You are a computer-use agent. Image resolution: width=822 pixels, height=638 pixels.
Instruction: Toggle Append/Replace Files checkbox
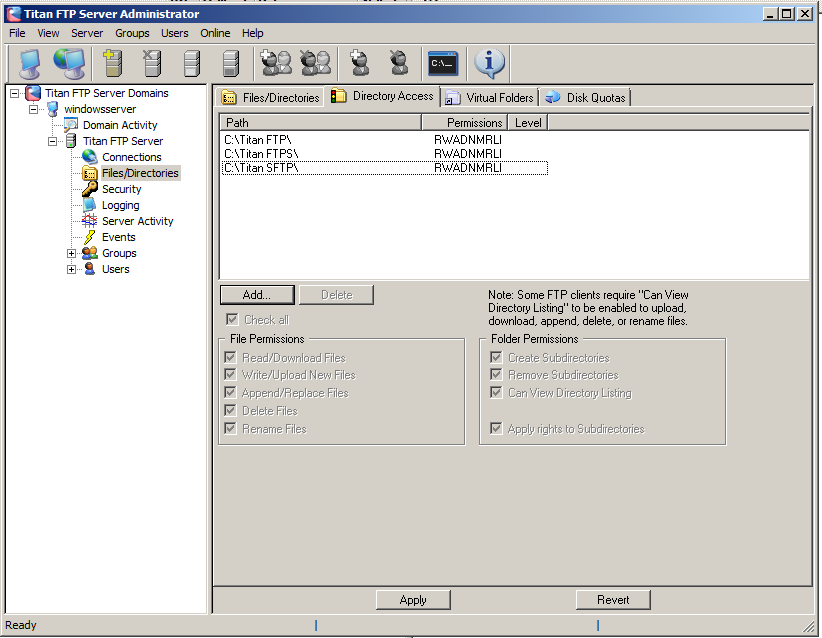230,392
